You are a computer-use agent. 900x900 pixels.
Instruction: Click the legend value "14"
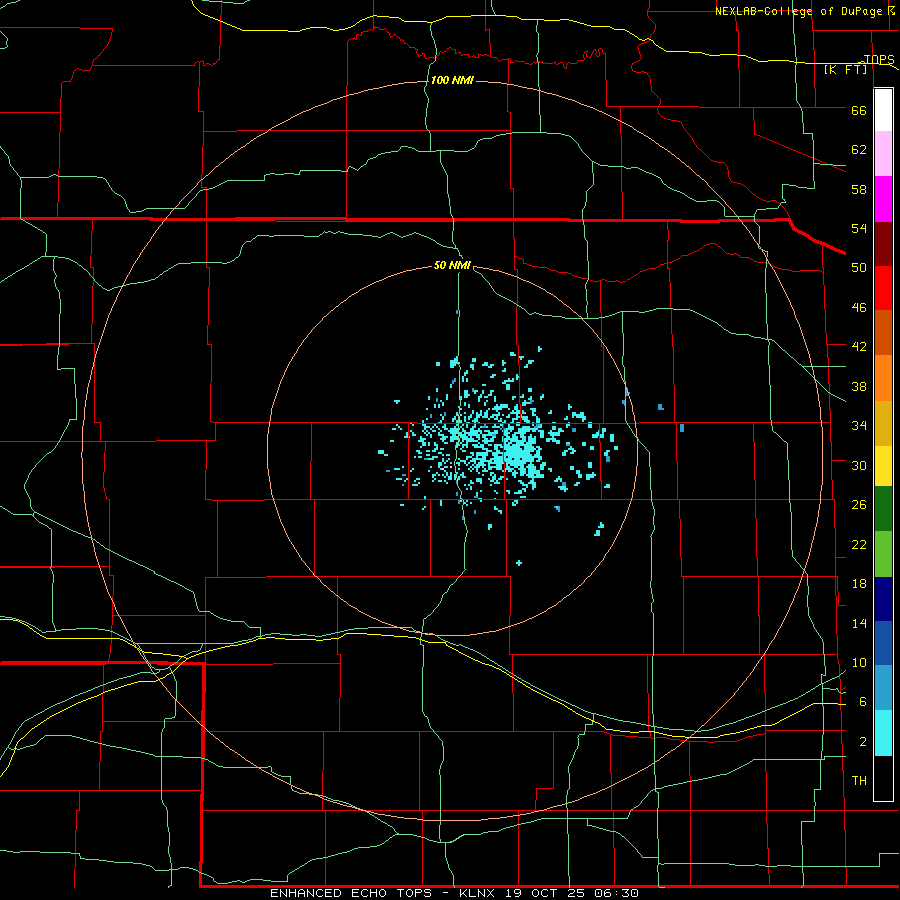point(859,623)
